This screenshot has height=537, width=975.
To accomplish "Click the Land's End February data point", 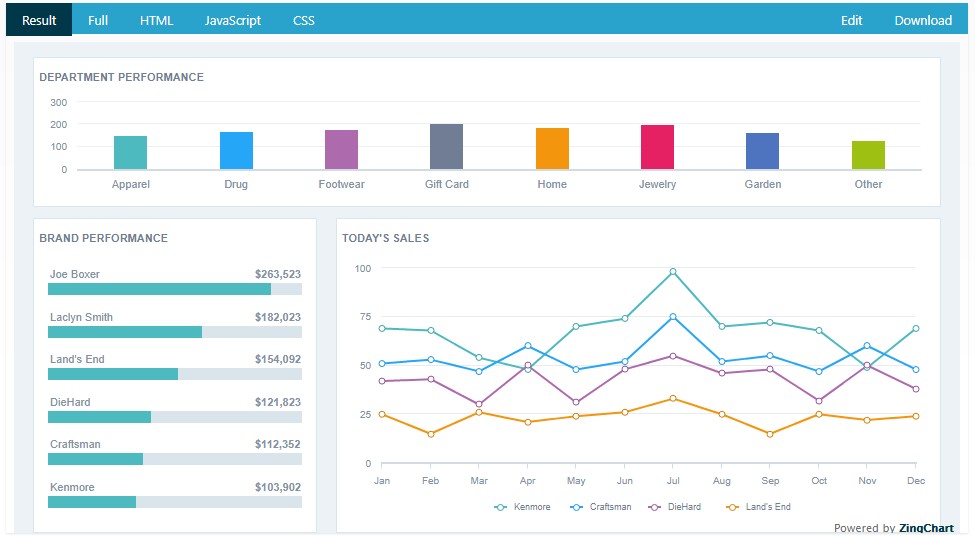I will pyautogui.click(x=430, y=434).
